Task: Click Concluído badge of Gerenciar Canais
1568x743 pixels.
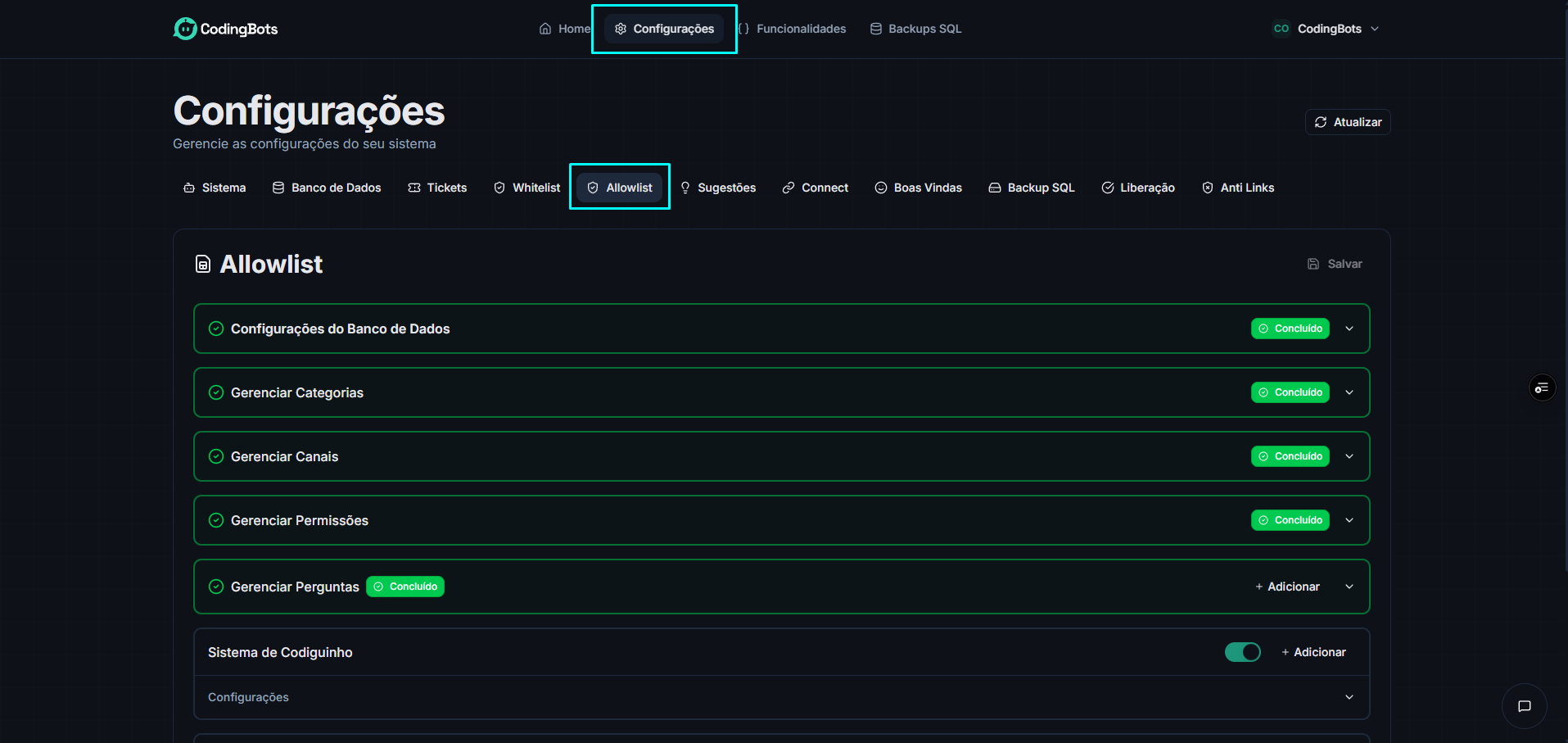Action: tap(1290, 456)
